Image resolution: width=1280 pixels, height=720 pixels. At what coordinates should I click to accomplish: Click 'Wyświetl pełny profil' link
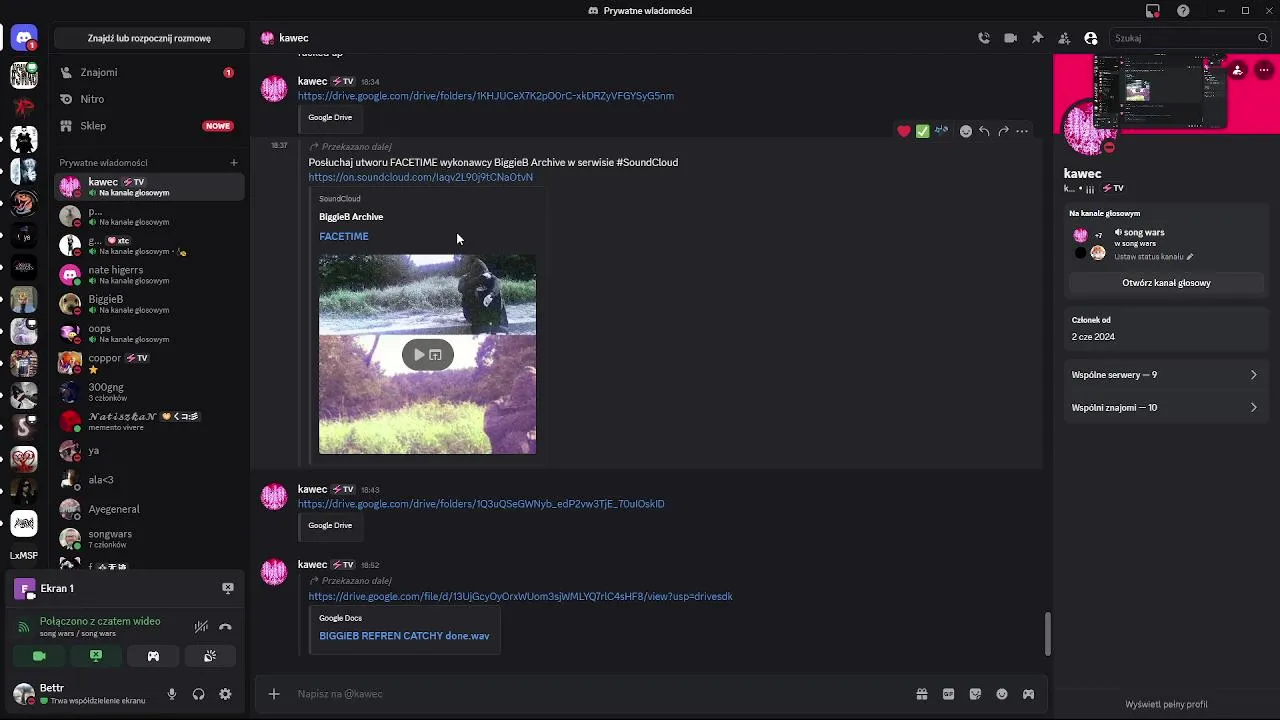pos(1166,705)
